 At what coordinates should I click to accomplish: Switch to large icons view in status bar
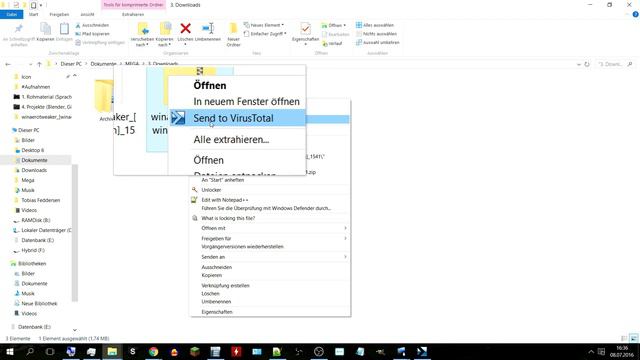pyautogui.click(x=633, y=338)
